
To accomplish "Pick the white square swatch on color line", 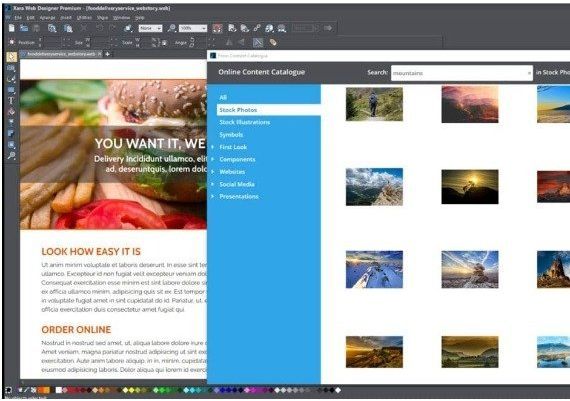I will (x=58, y=390).
